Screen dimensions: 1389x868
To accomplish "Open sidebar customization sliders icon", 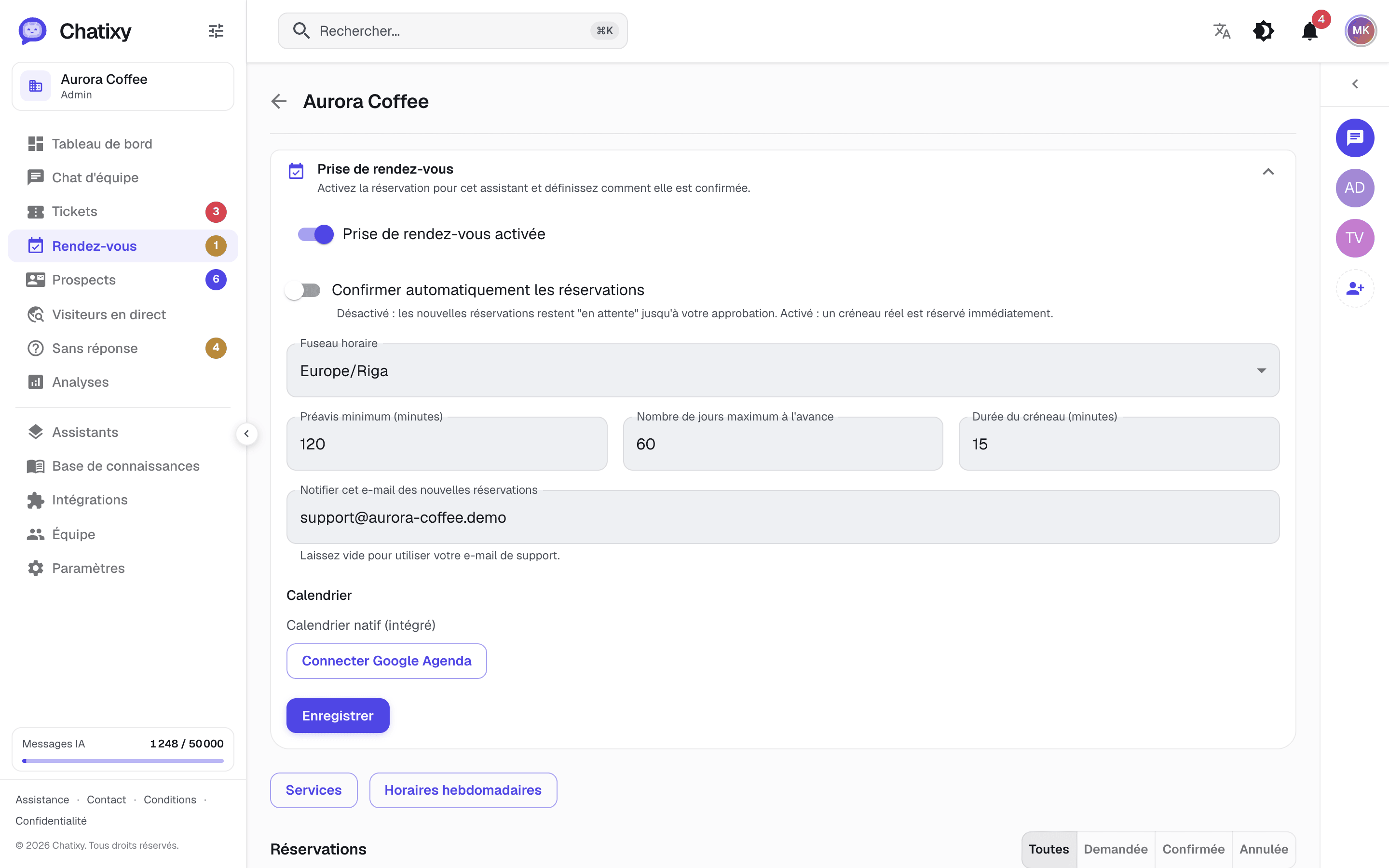I will (216, 31).
